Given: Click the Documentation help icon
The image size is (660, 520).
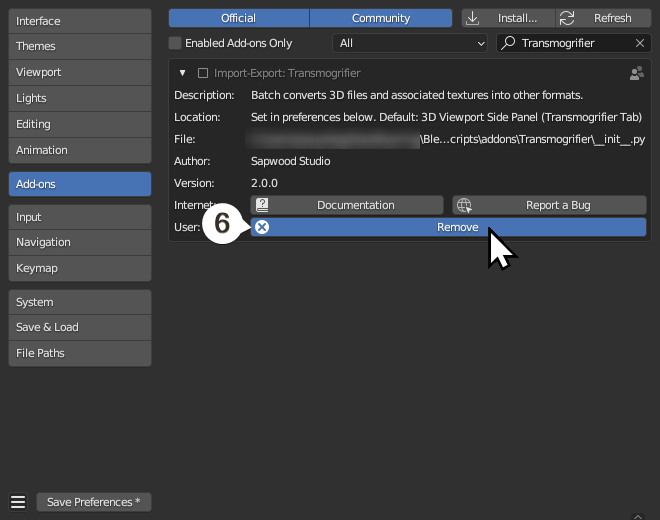Looking at the screenshot, I should coord(262,205).
